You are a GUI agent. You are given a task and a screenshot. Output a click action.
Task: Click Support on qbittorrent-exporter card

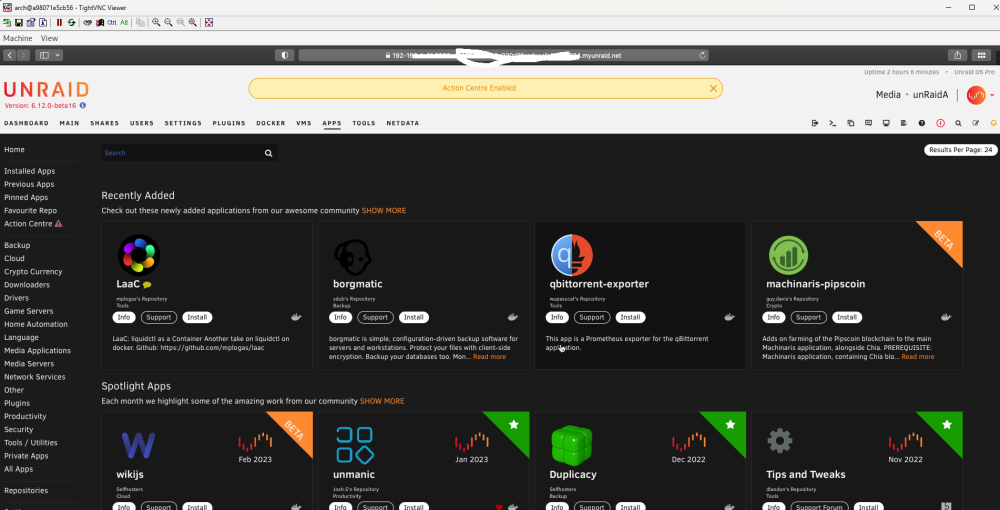[x=592, y=317]
